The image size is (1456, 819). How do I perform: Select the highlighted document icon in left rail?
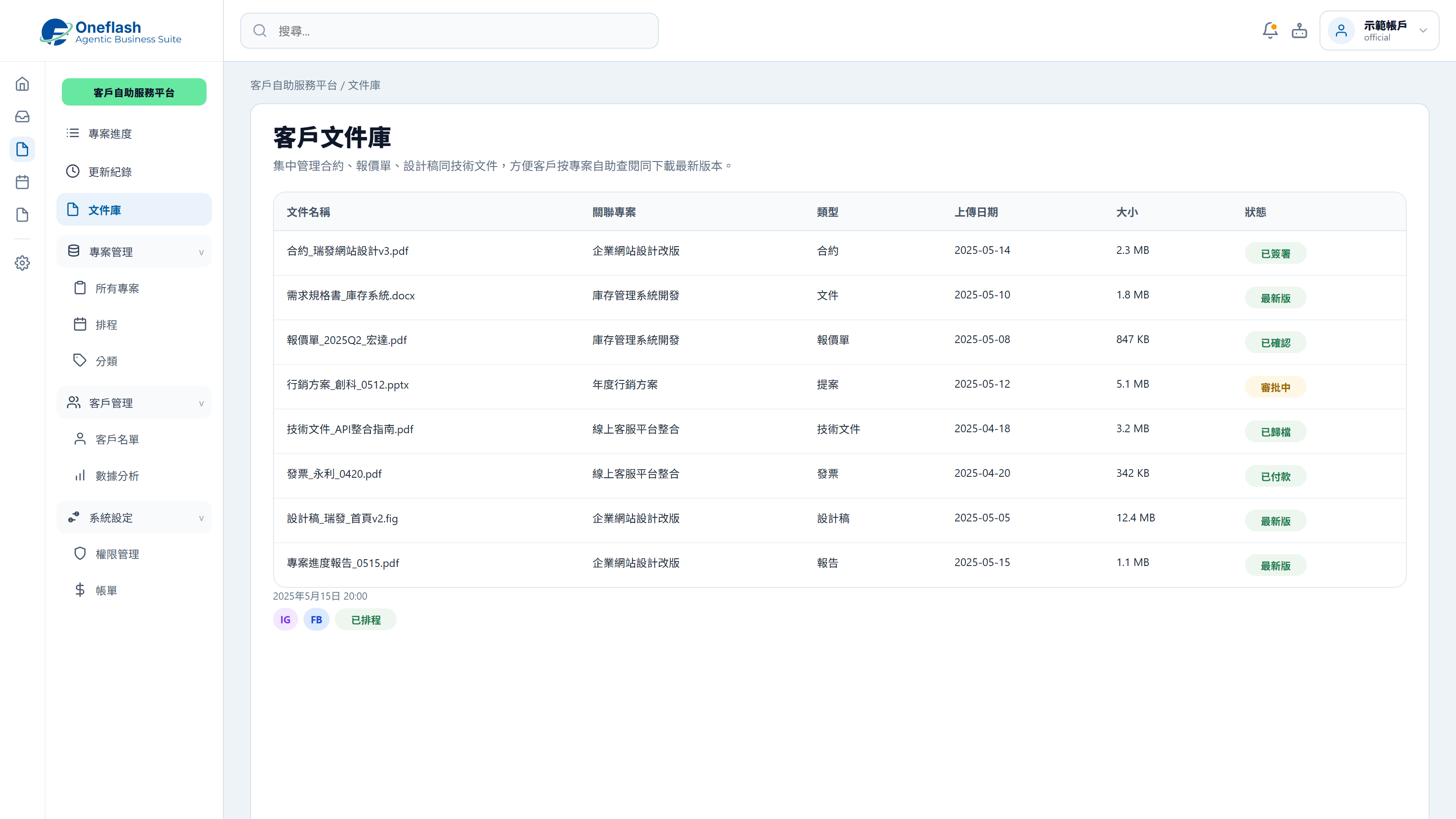point(22,149)
